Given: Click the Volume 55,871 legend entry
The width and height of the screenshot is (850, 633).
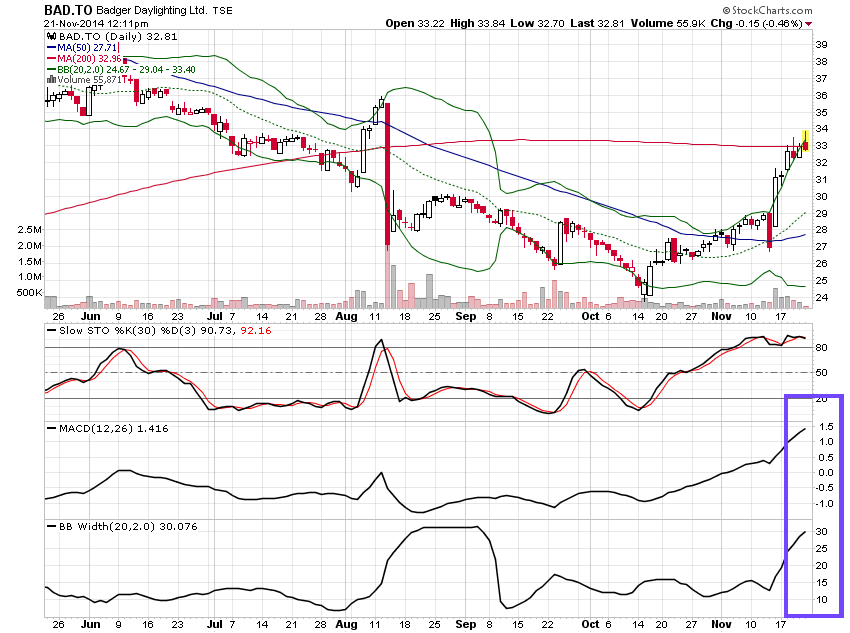Looking at the screenshot, I should pos(89,80).
